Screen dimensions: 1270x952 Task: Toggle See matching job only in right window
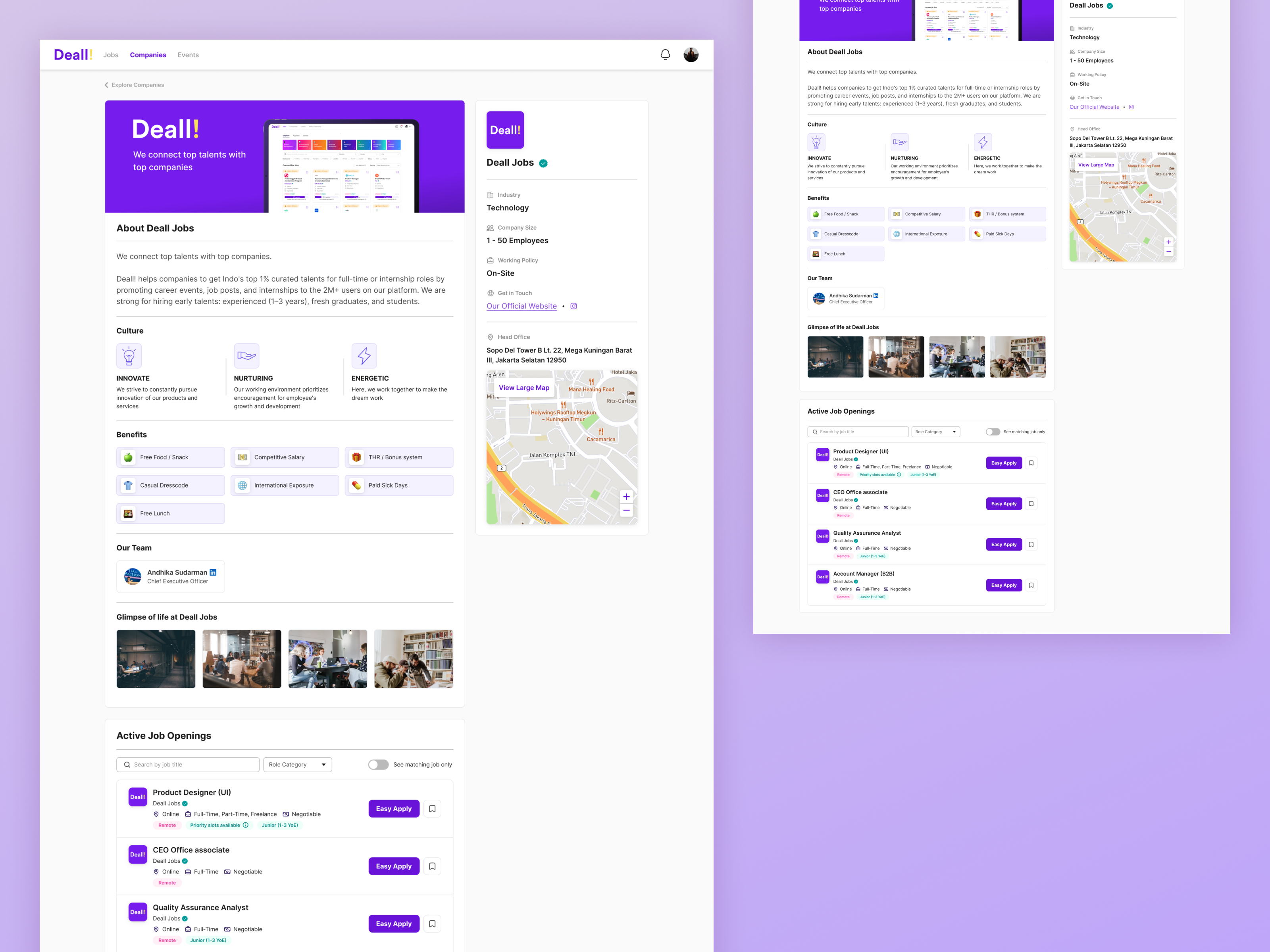(993, 432)
